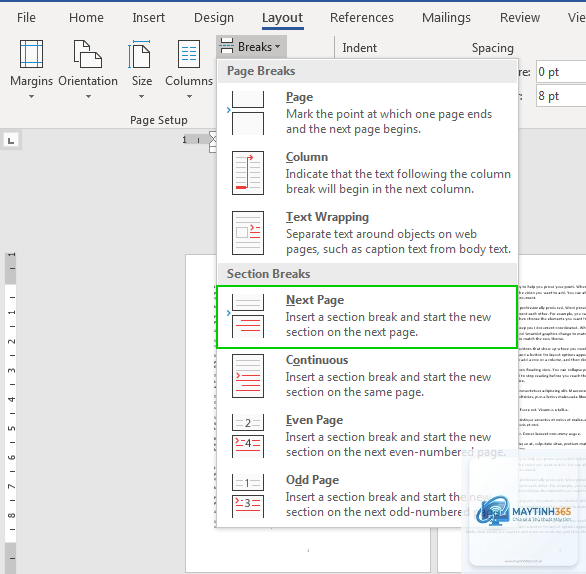The image size is (586, 574).
Task: Click the Page break thumbnail icon
Action: point(248,113)
